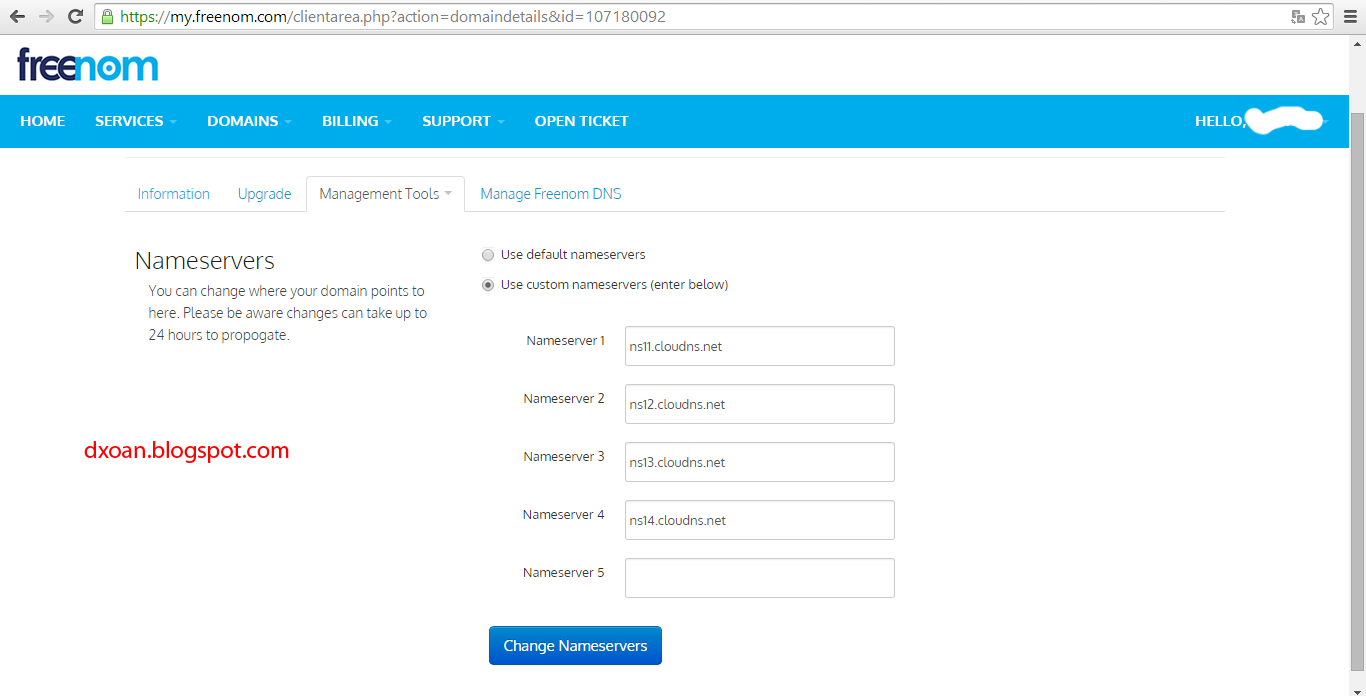Click the Nameservers heading text
Screen dimensions: 1366x696
[205, 261]
